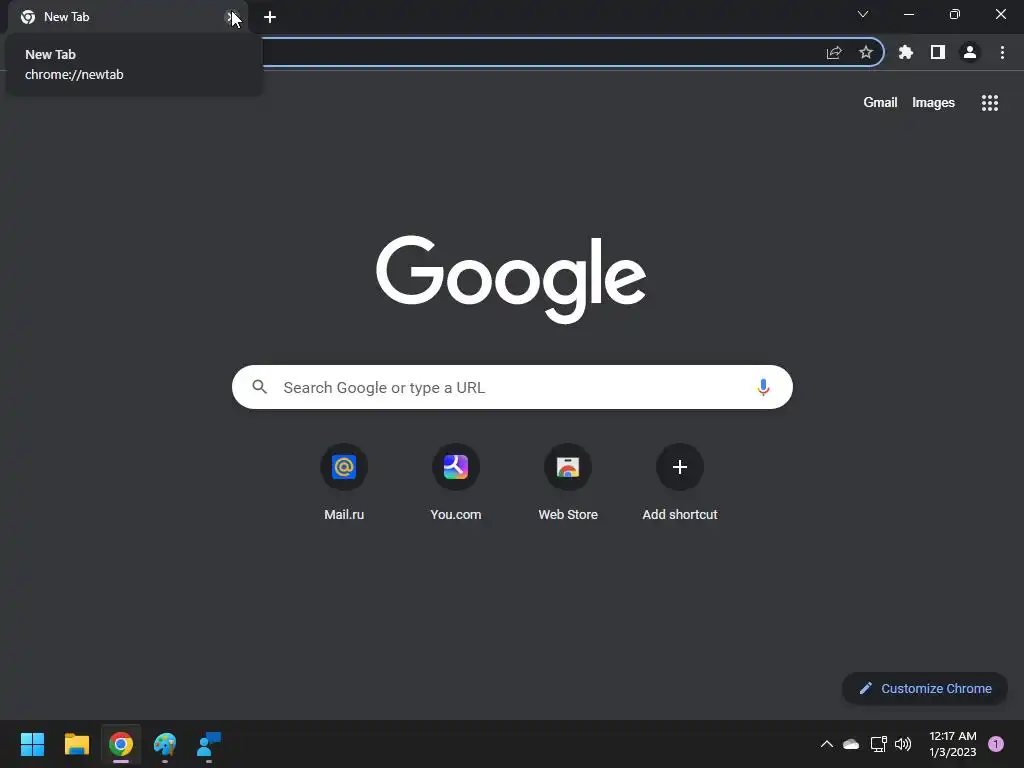
Task: Open Paint app from taskbar
Action: pyautogui.click(x=165, y=744)
